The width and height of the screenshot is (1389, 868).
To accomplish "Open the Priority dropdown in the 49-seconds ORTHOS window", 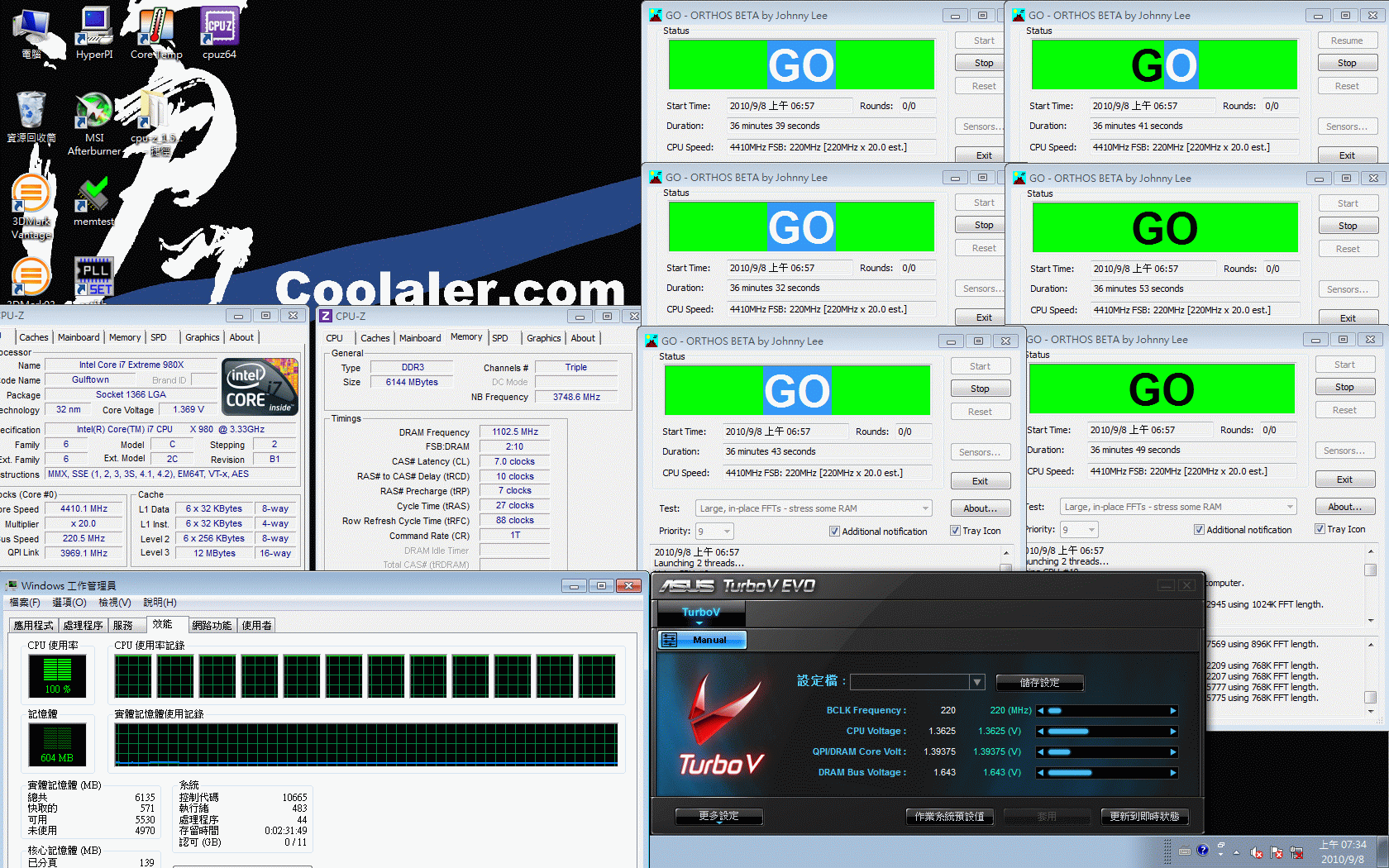I will [x=1079, y=529].
